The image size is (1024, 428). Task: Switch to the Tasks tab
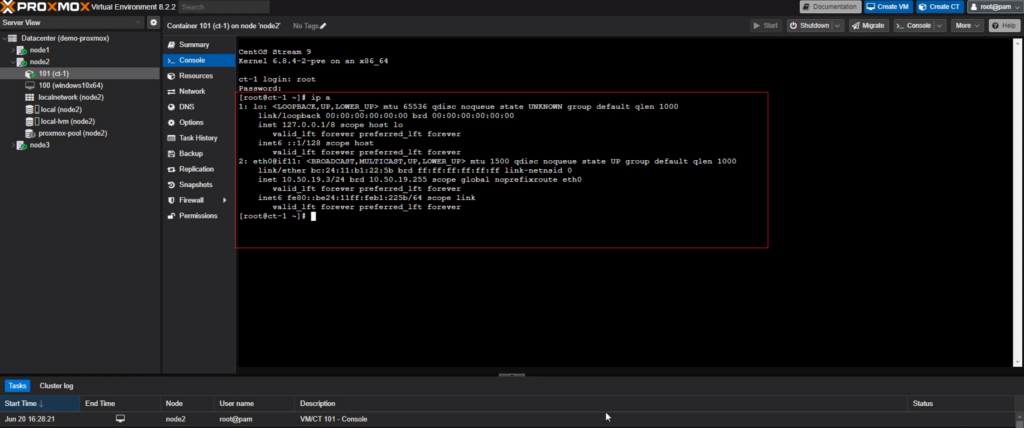[18, 386]
